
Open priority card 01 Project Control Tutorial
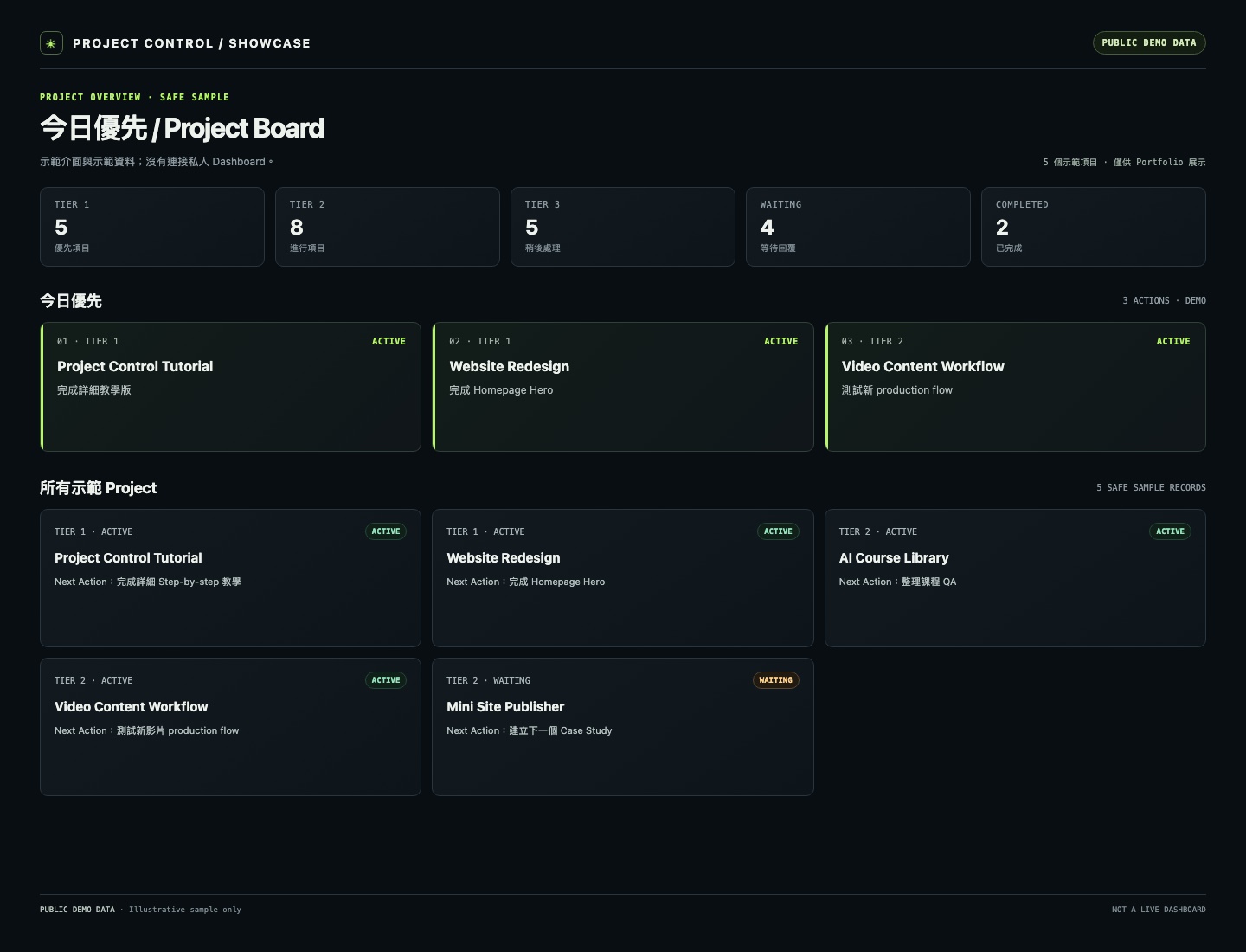pyautogui.click(x=230, y=387)
